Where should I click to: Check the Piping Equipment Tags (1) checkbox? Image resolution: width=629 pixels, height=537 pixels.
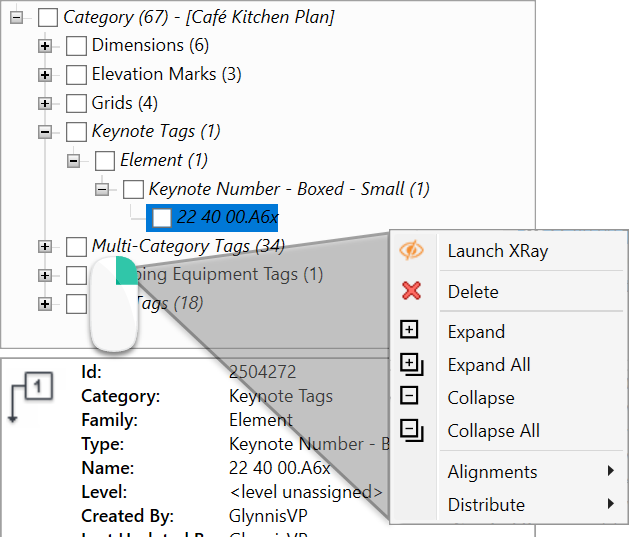pos(76,276)
